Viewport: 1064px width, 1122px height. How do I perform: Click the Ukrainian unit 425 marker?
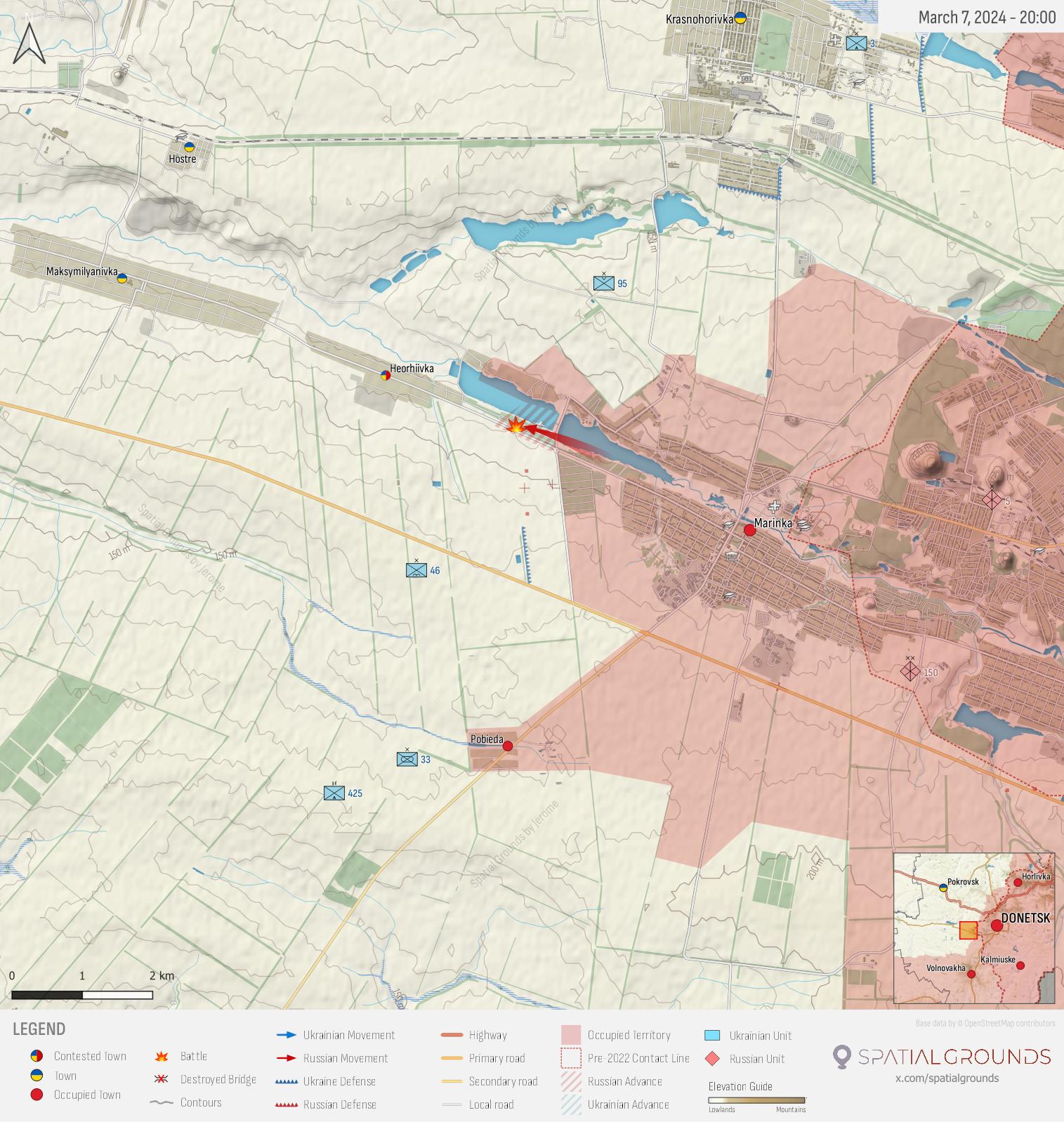coord(334,793)
